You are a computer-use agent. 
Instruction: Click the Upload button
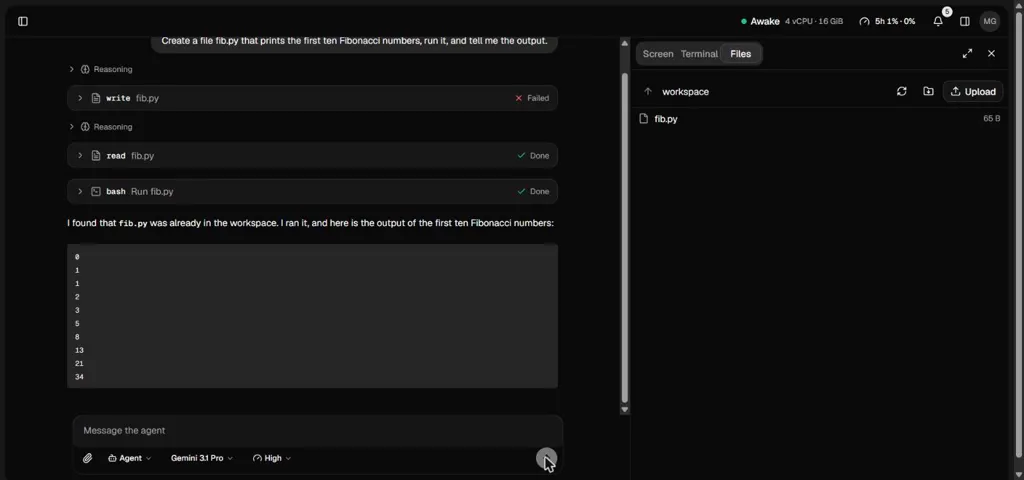(973, 91)
